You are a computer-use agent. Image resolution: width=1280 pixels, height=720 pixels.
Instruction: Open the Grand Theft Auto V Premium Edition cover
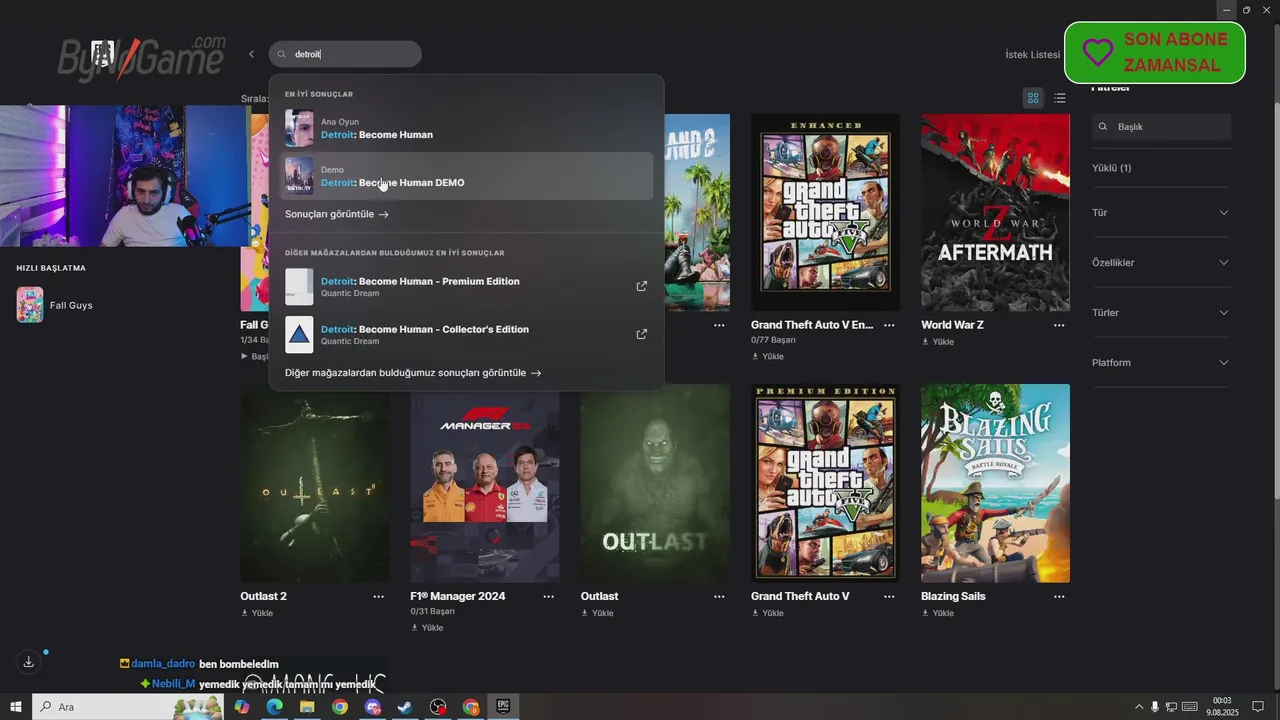825,483
